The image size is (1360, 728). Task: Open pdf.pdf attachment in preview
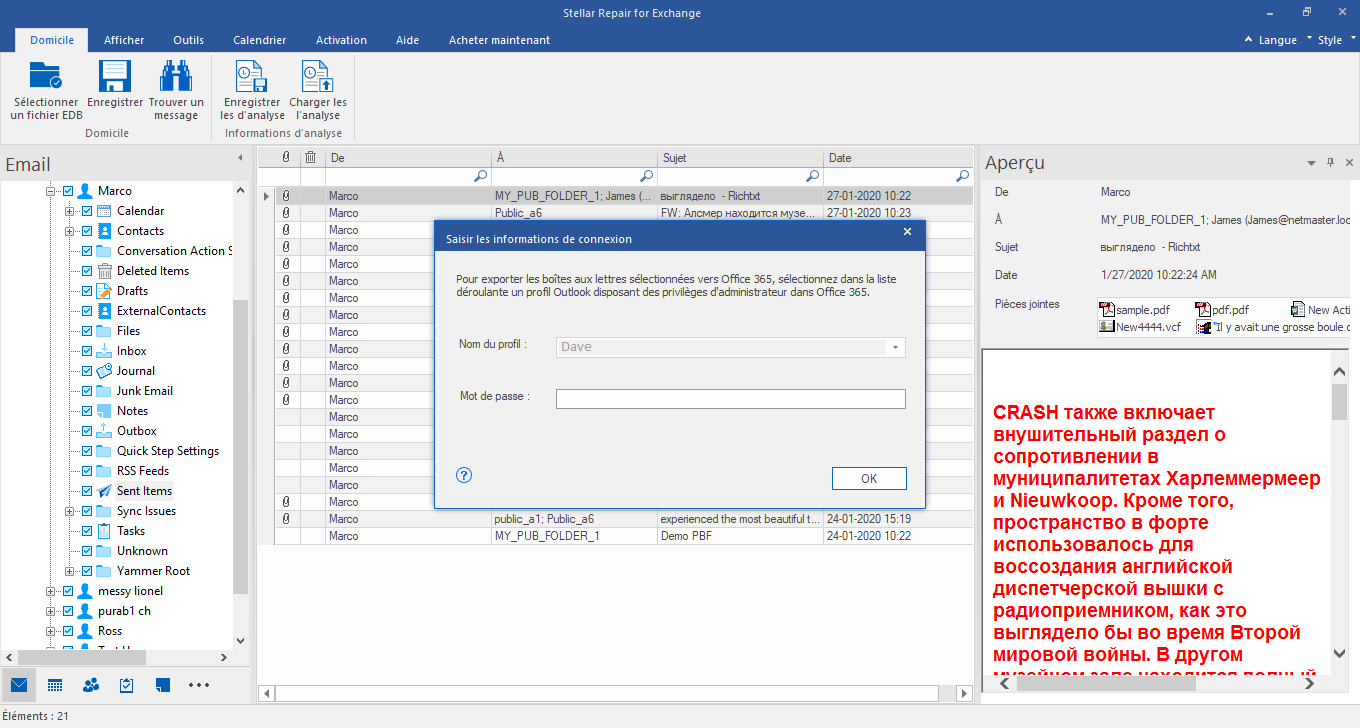(1222, 310)
